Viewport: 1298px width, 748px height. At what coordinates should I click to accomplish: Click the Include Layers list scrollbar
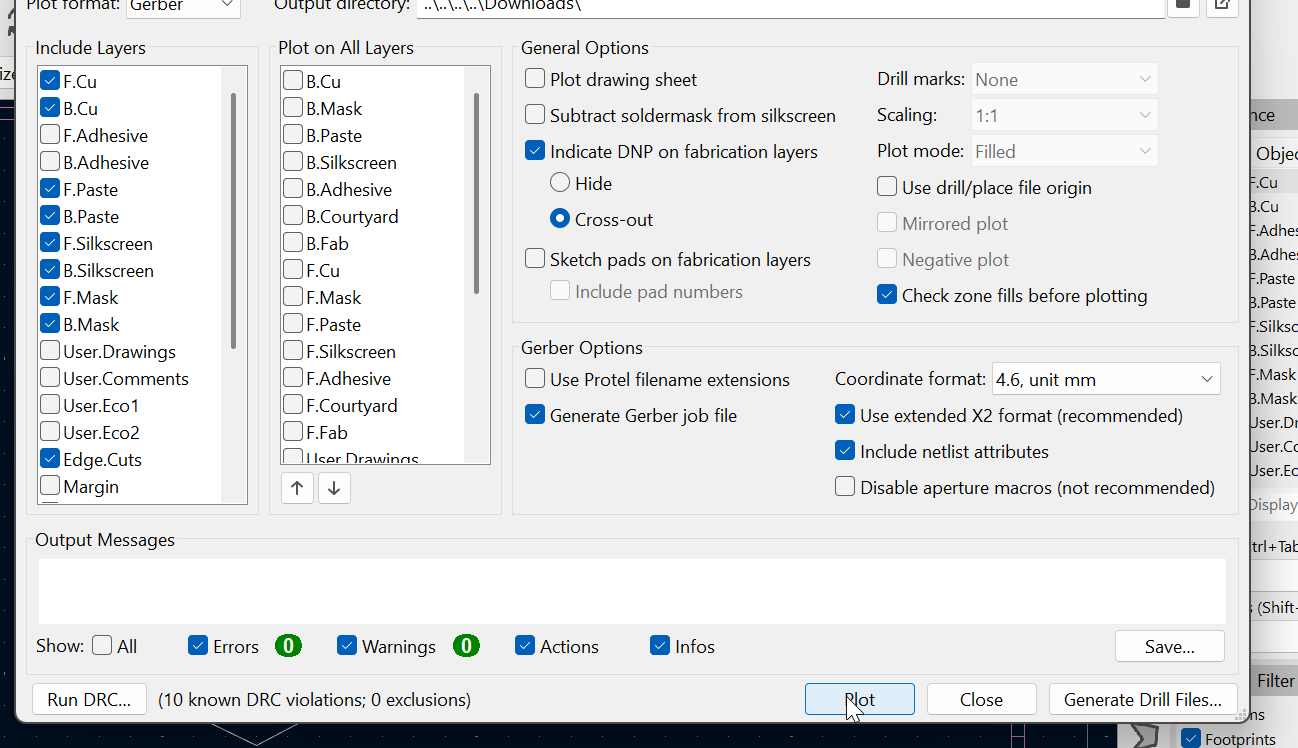[233, 220]
